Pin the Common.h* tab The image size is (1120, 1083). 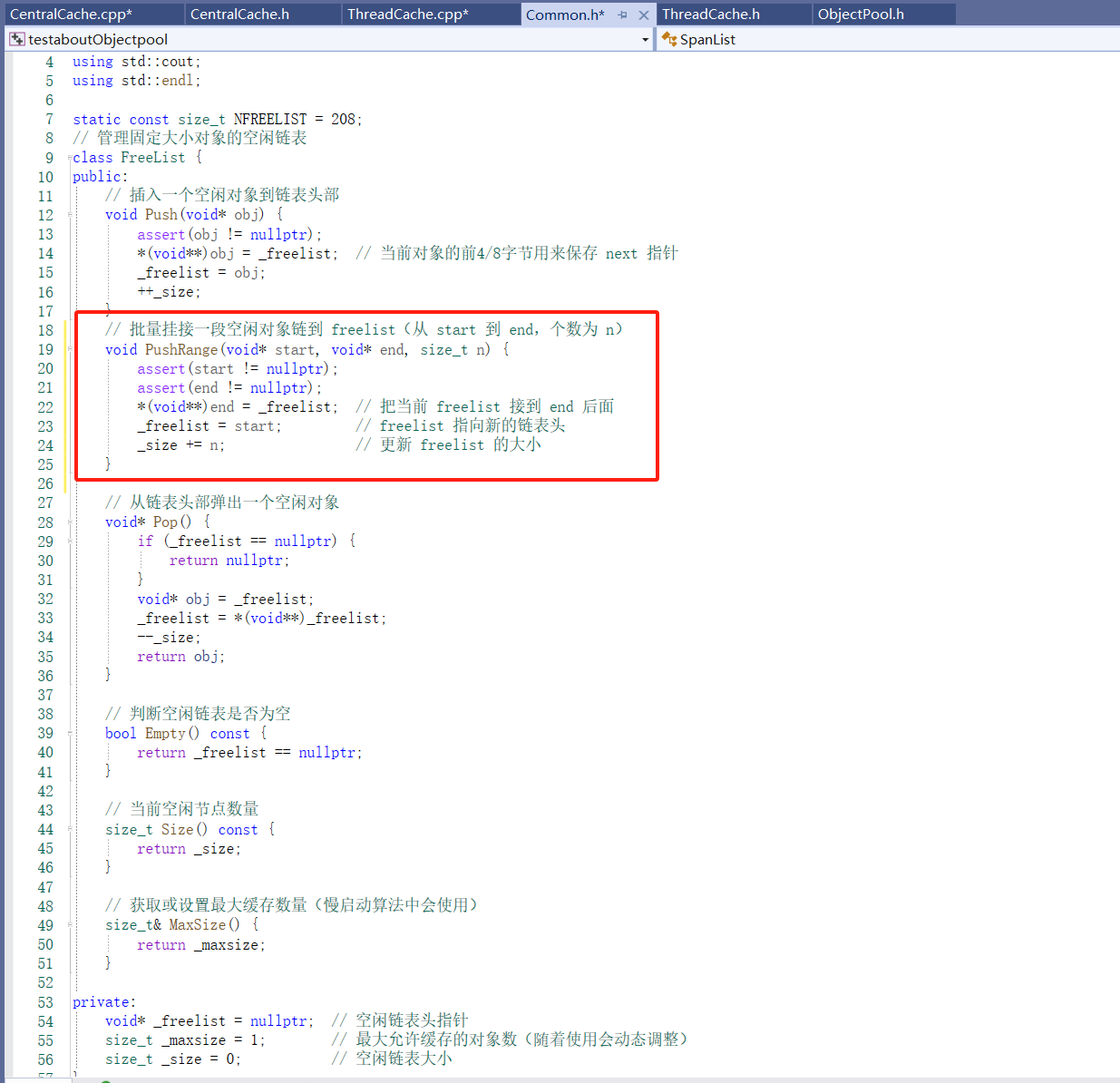(x=622, y=15)
